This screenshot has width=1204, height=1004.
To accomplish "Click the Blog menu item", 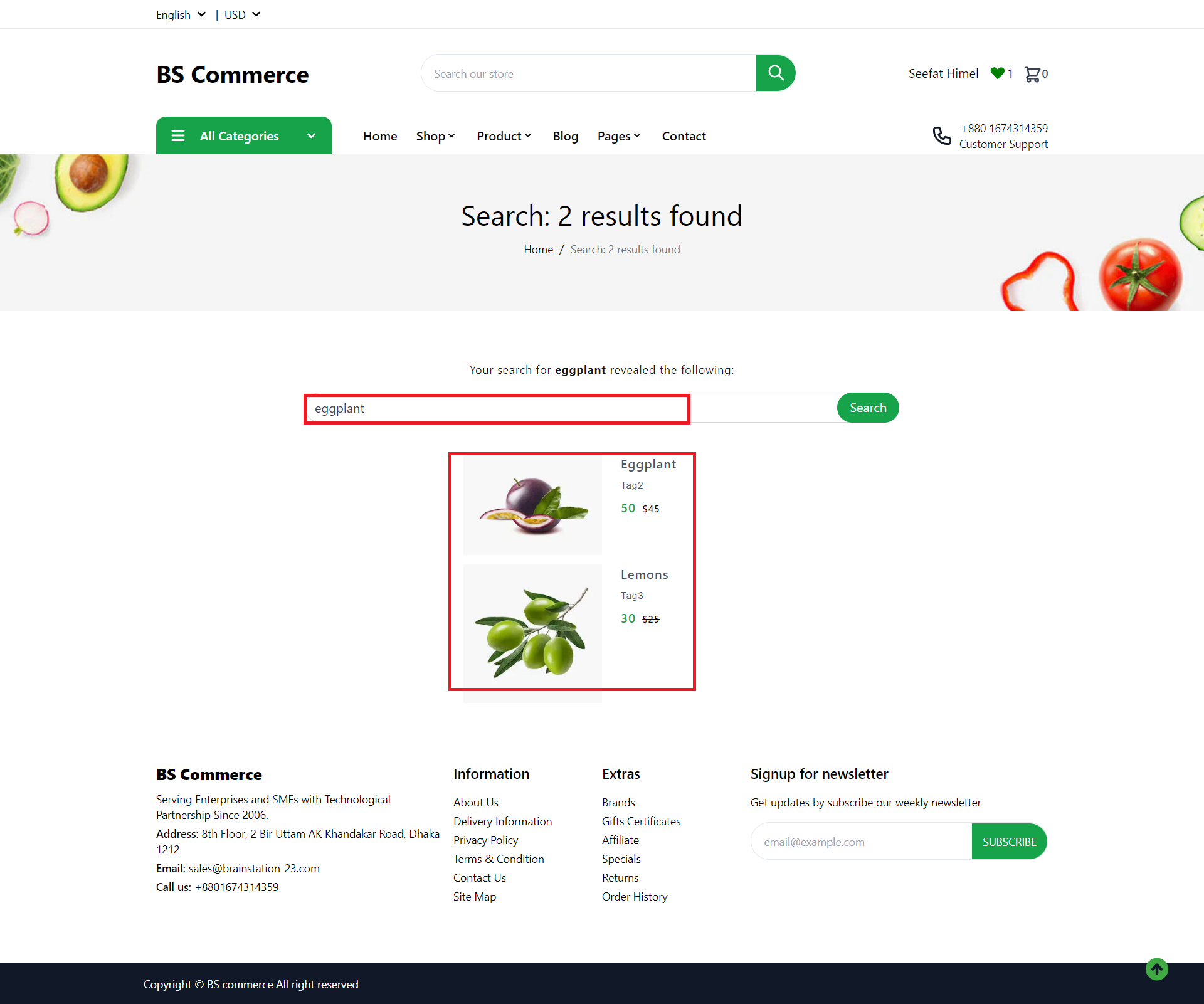I will point(565,136).
